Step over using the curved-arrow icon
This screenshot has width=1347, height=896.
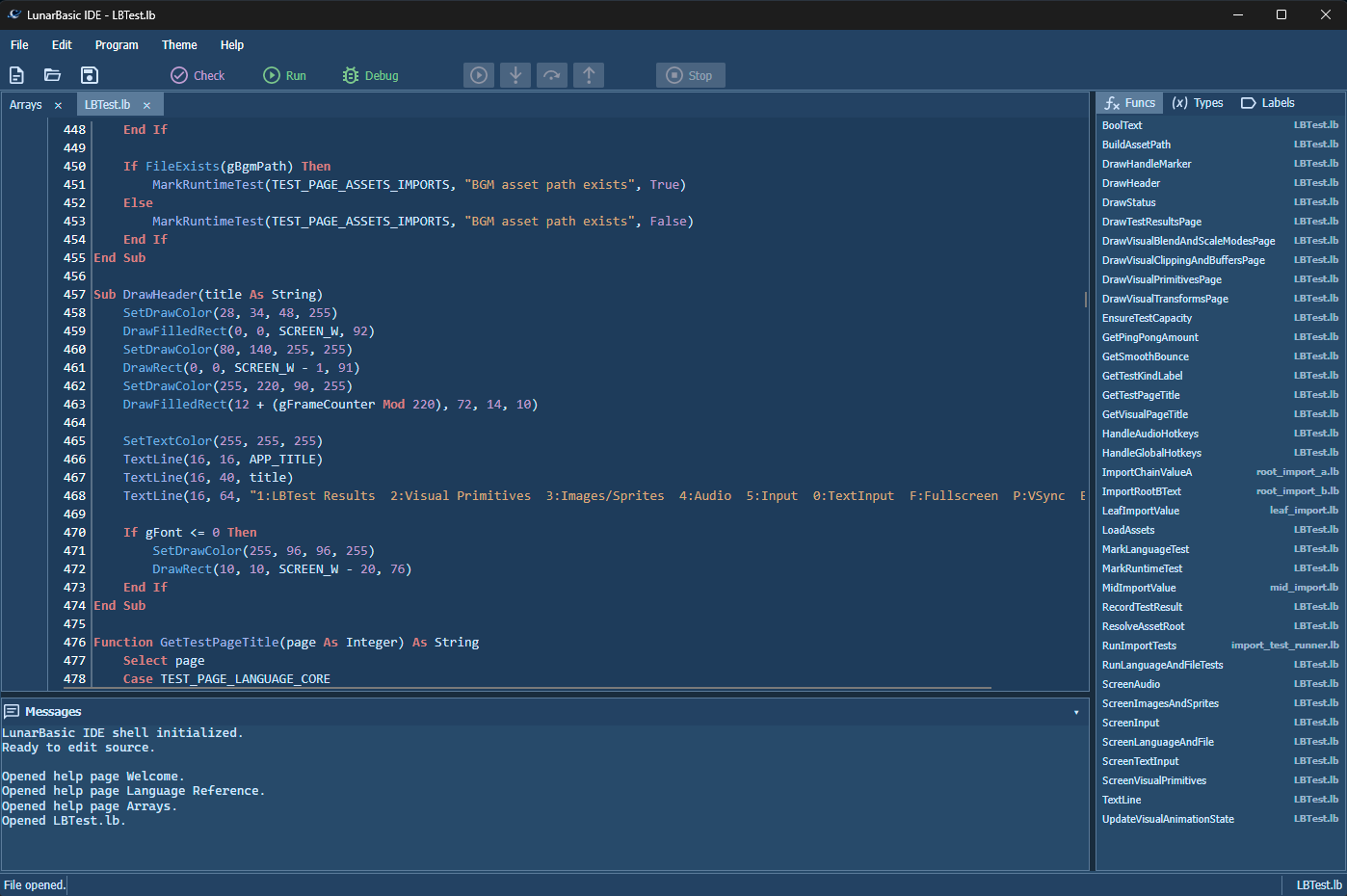(551, 74)
